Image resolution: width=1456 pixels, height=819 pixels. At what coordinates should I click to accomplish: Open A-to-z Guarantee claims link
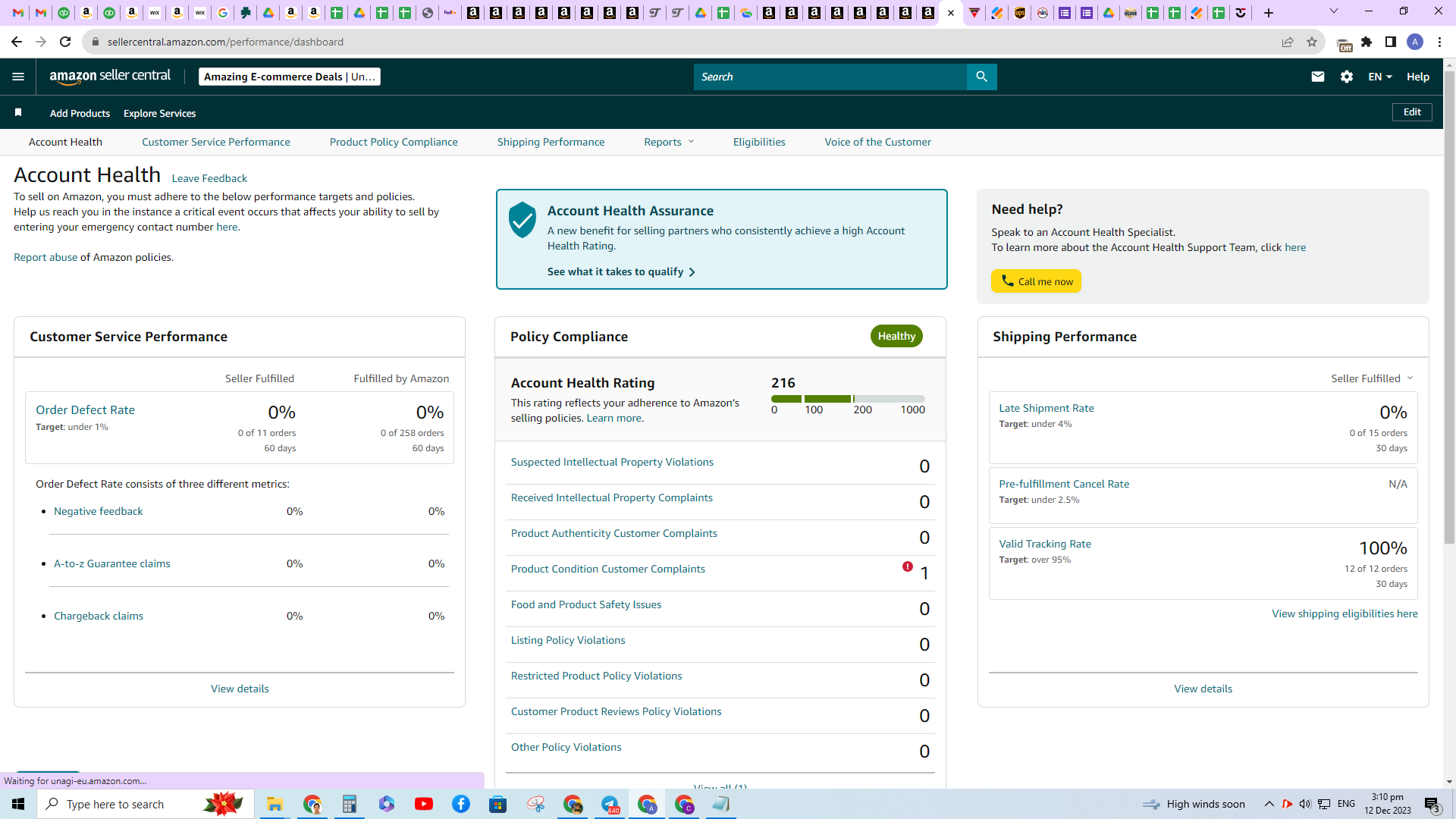pyautogui.click(x=112, y=563)
